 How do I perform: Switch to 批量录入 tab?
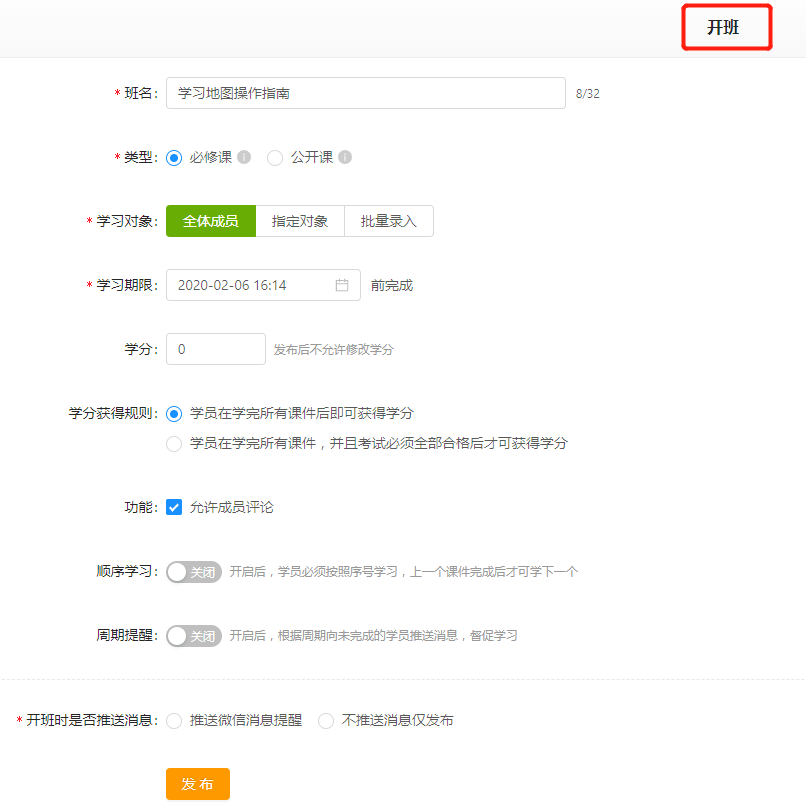click(x=389, y=221)
